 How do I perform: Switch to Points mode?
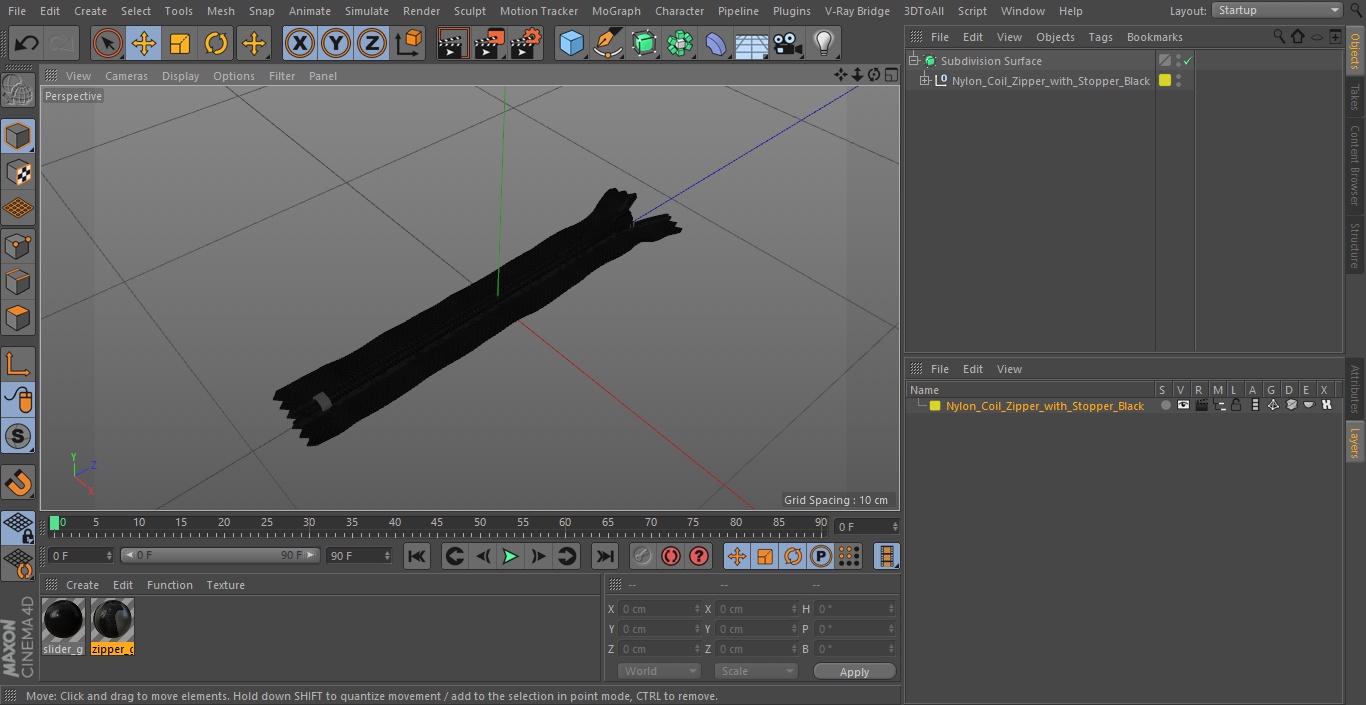(18, 245)
